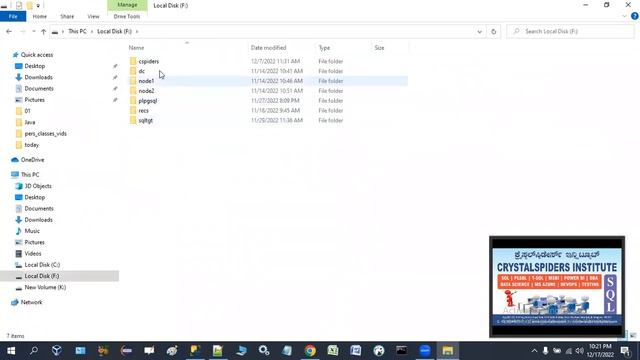Open Excel from the taskbar

point(333,351)
